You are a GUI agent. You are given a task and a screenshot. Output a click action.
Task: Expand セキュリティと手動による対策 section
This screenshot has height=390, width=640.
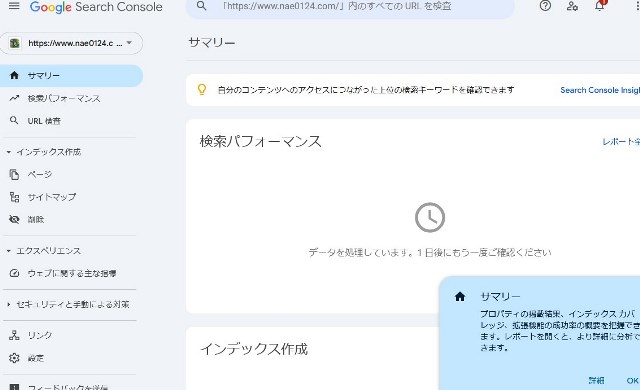pyautogui.click(x=68, y=304)
